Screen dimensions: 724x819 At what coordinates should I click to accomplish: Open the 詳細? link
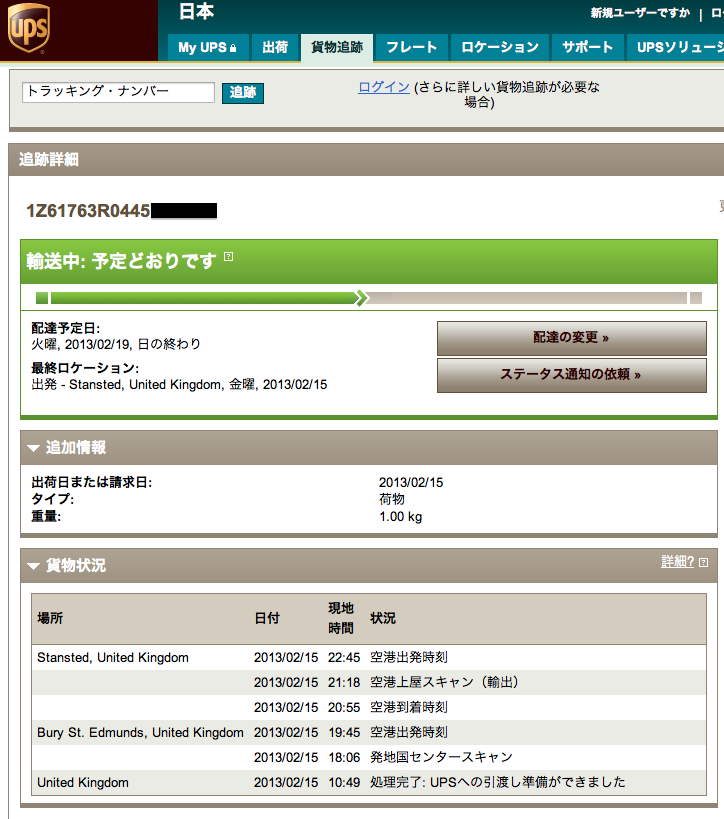tap(677, 562)
